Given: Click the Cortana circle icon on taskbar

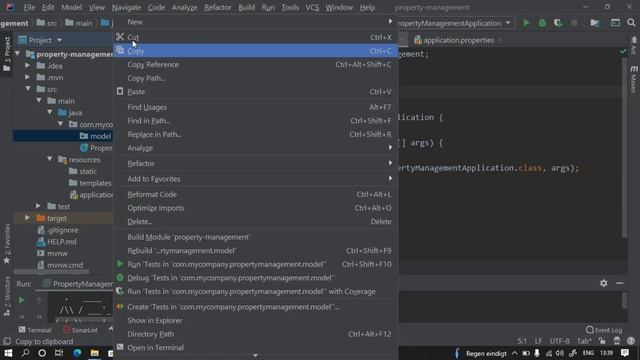Looking at the screenshot, I should point(42,353).
